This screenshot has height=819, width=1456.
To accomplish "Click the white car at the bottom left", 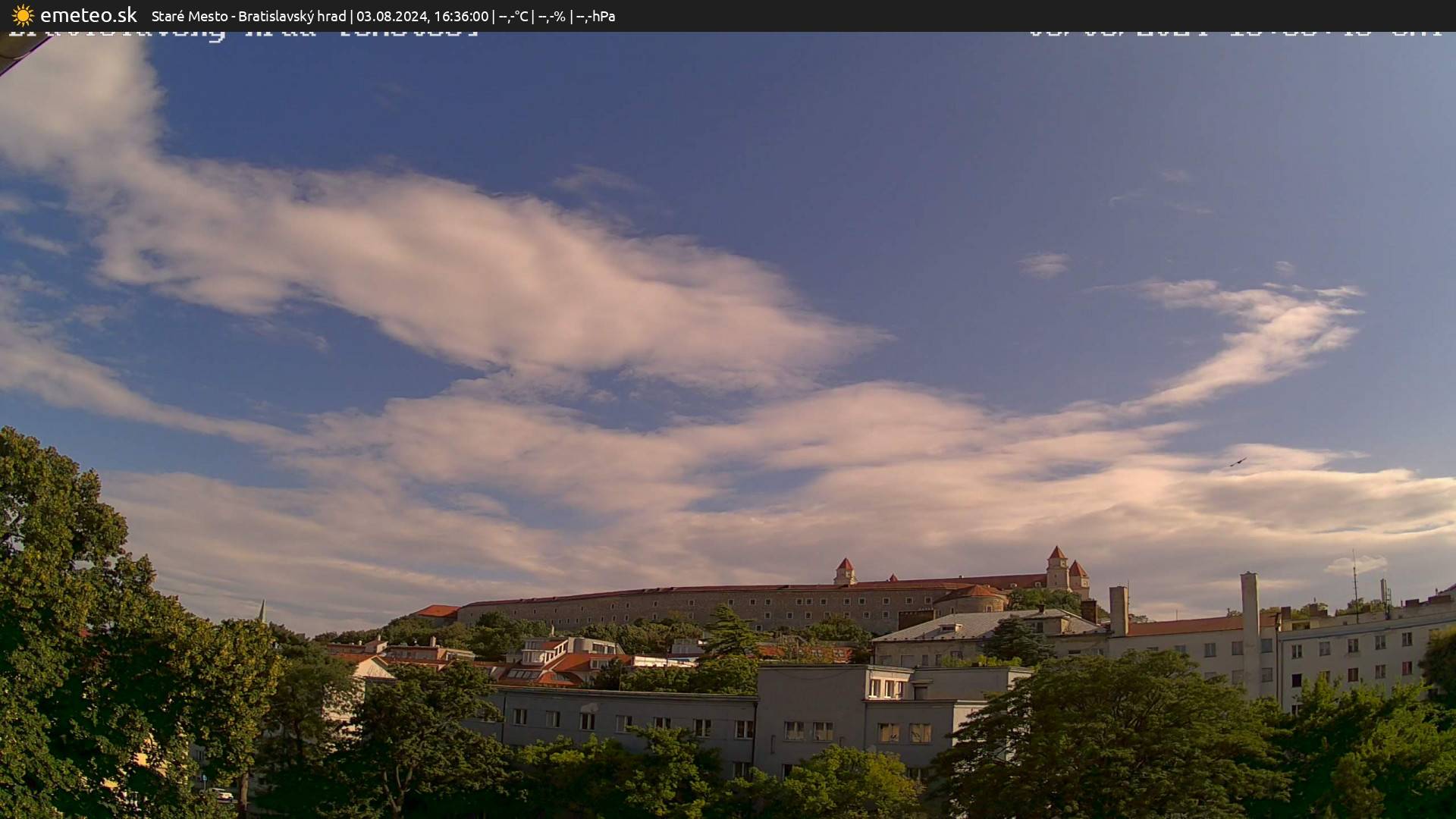I will point(221,794).
